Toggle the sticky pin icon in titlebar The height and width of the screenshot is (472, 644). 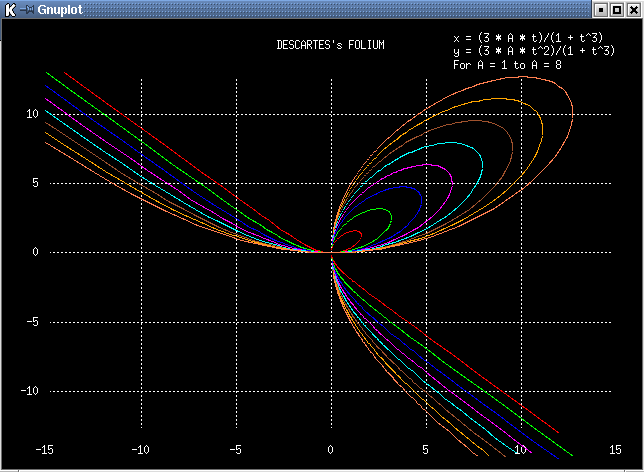coord(27,9)
